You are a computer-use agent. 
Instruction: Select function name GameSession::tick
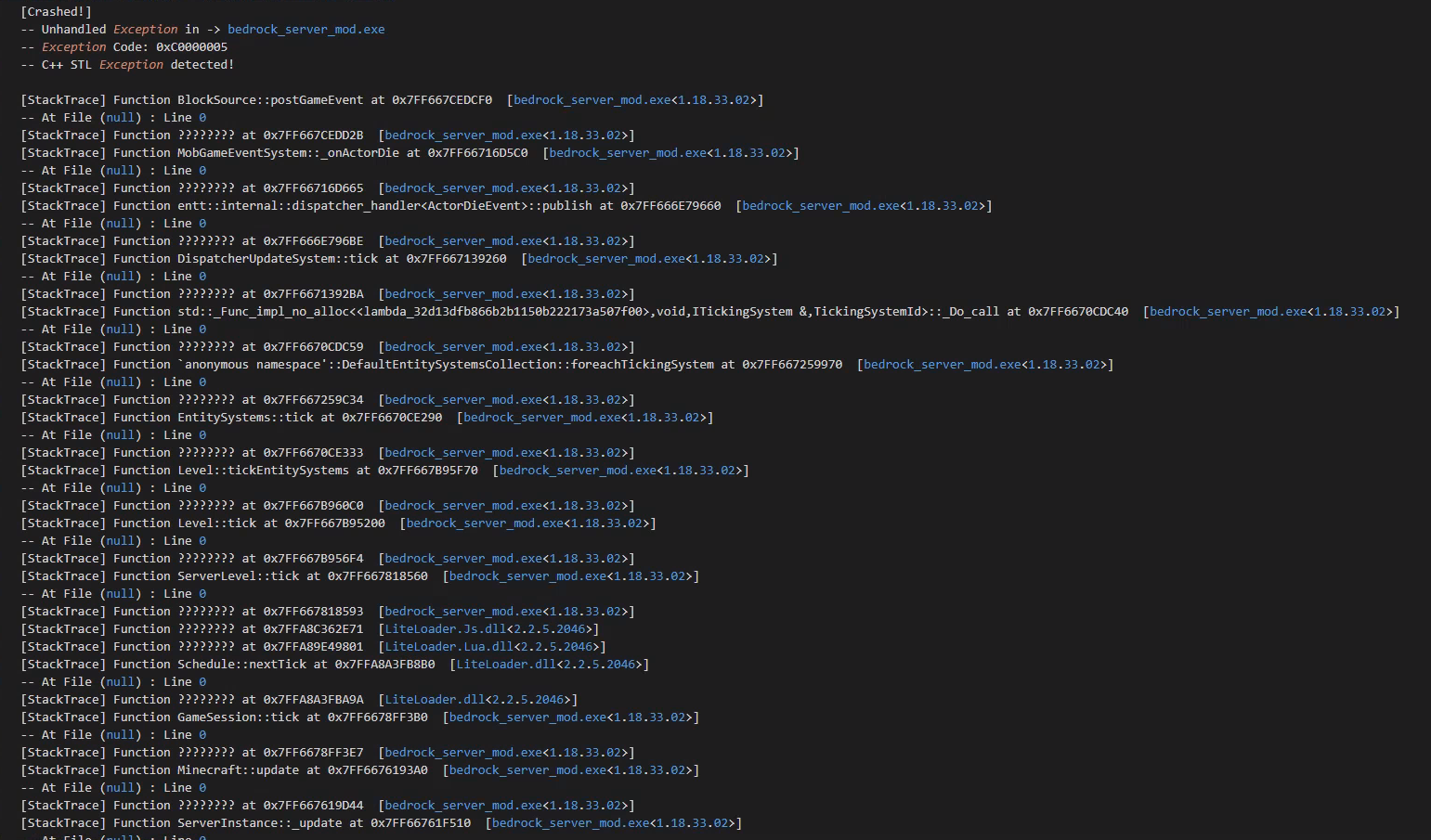pos(238,717)
